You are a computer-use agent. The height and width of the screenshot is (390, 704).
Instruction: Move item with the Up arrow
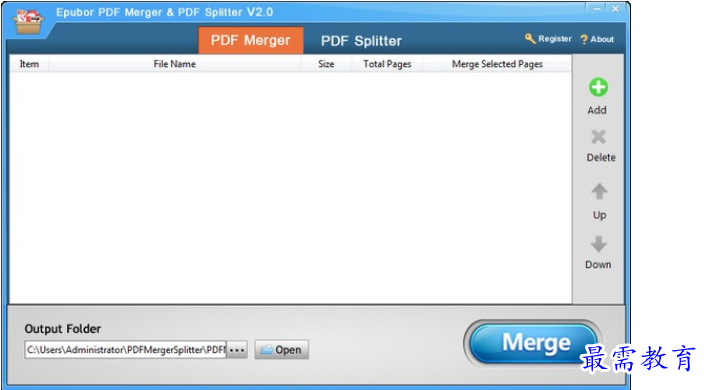(x=599, y=192)
